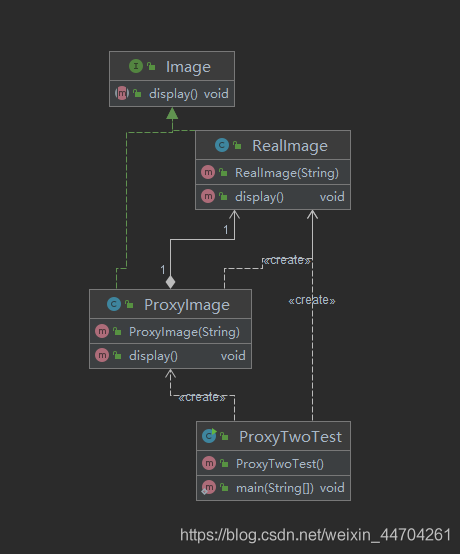Click the method icon beside RealImage(String)
460x554 pixels.
[x=208, y=172]
